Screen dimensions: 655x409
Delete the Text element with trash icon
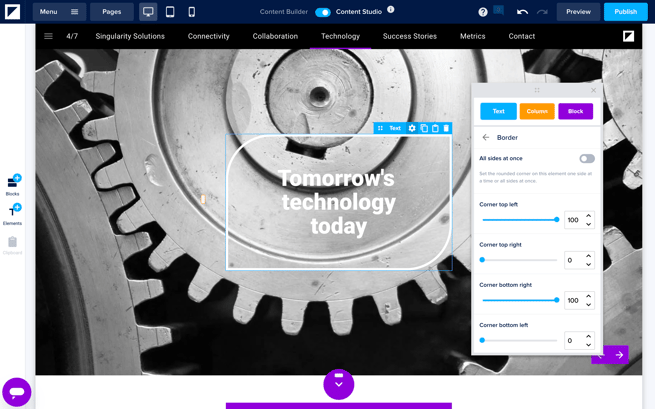click(x=446, y=128)
